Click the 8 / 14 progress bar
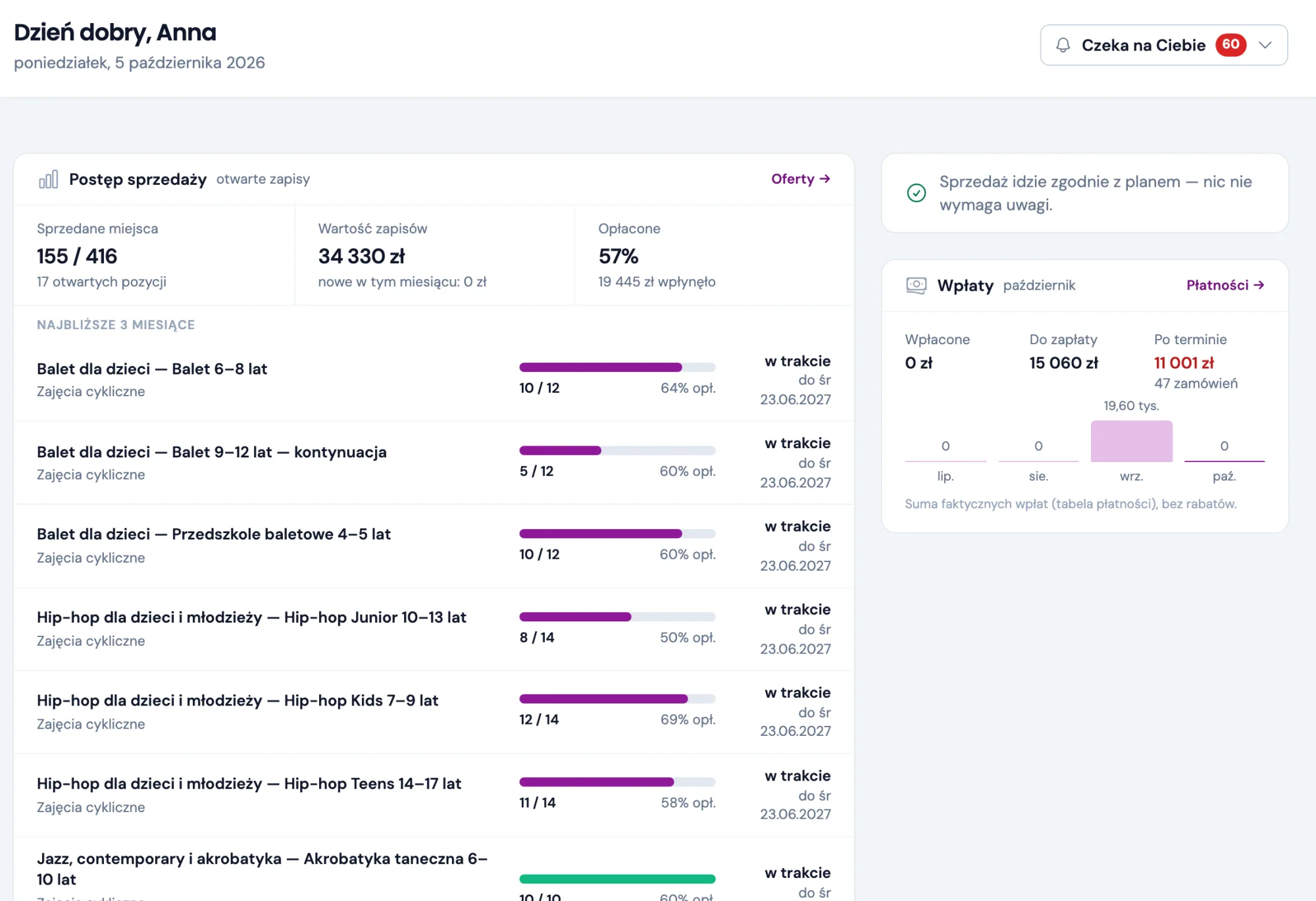The image size is (1316, 901). (617, 617)
